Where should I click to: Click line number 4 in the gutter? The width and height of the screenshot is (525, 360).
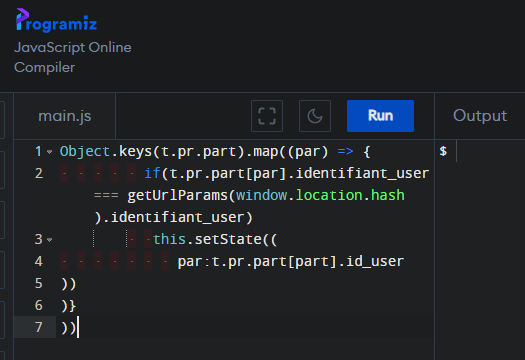coord(39,261)
